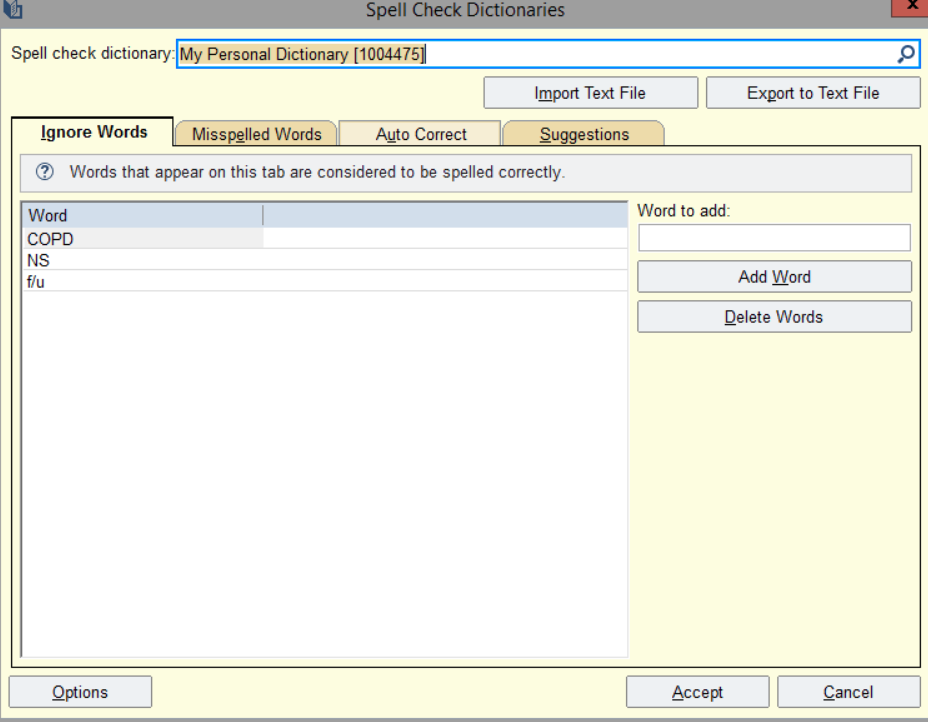Open the Options button at bottom left

pos(80,692)
